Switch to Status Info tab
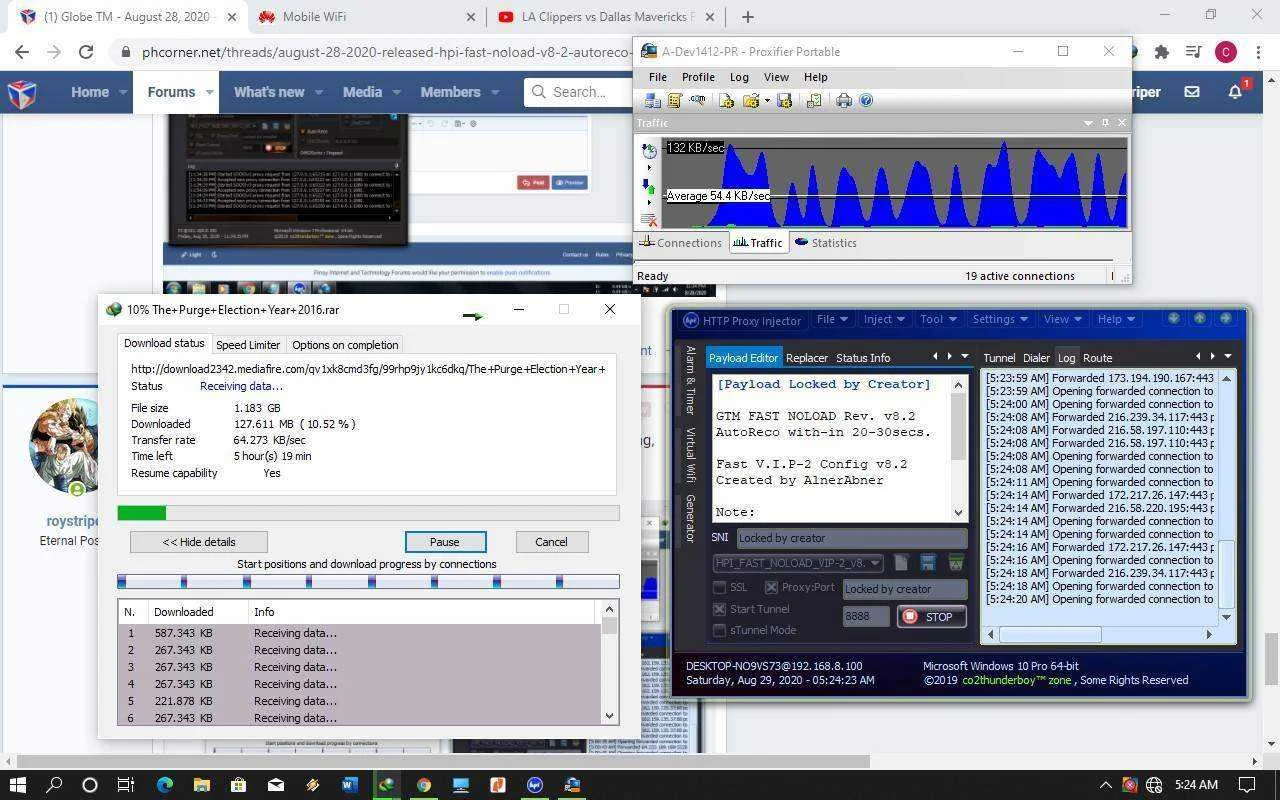Image resolution: width=1280 pixels, height=800 pixels. [x=863, y=358]
